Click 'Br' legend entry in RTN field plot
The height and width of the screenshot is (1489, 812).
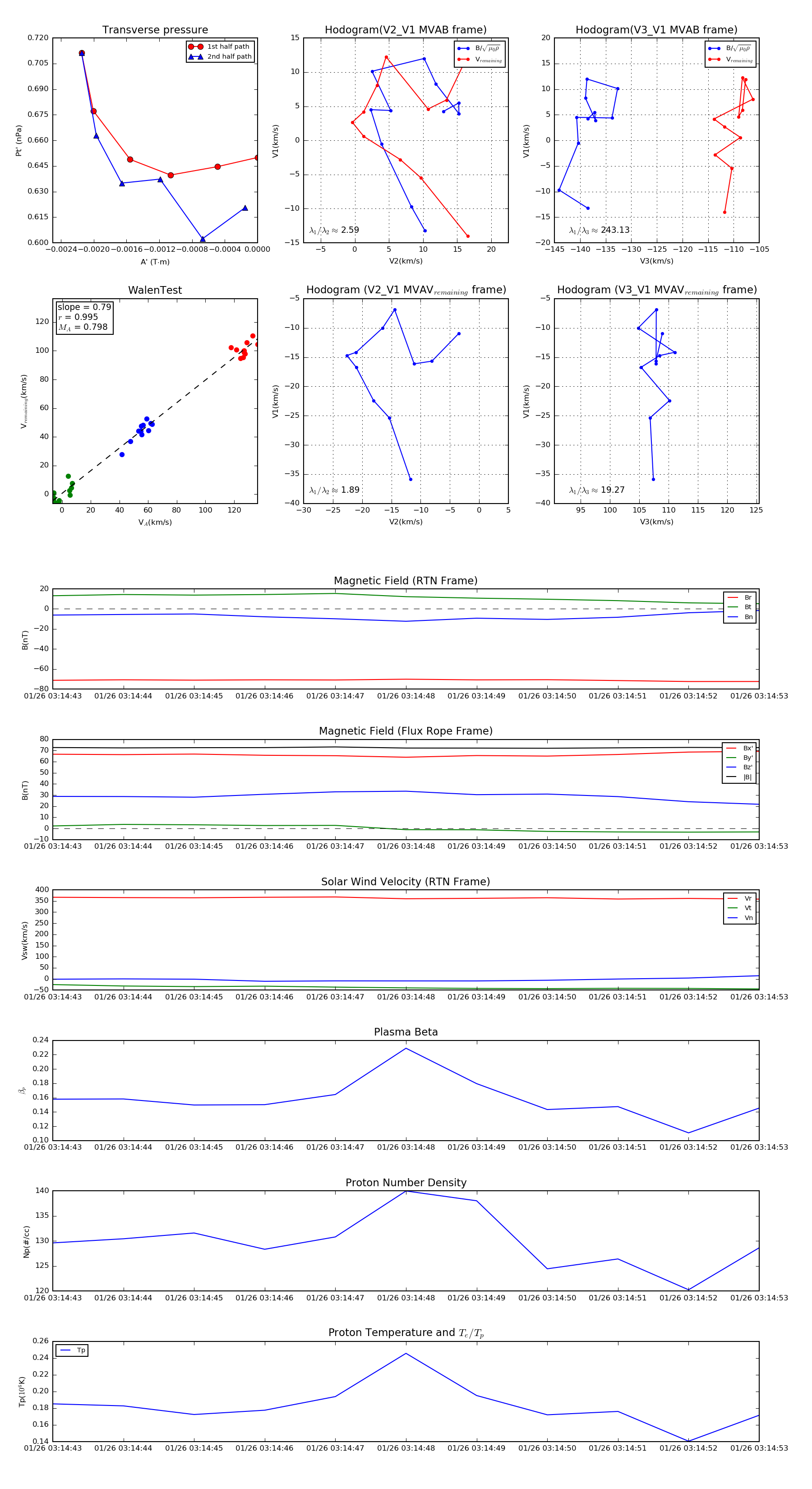[x=740, y=598]
